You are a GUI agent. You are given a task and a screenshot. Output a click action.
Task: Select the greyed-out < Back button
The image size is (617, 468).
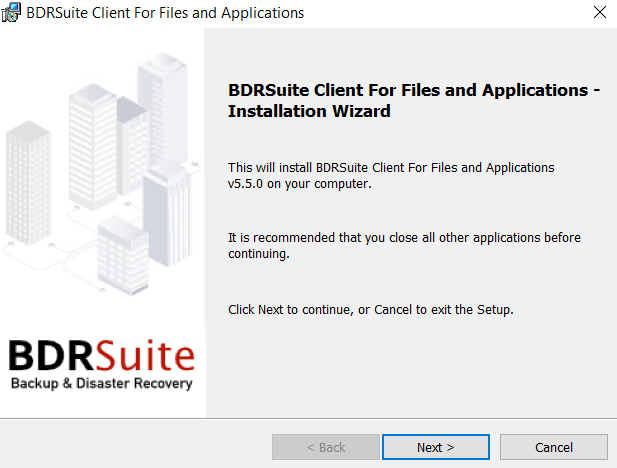(x=326, y=447)
